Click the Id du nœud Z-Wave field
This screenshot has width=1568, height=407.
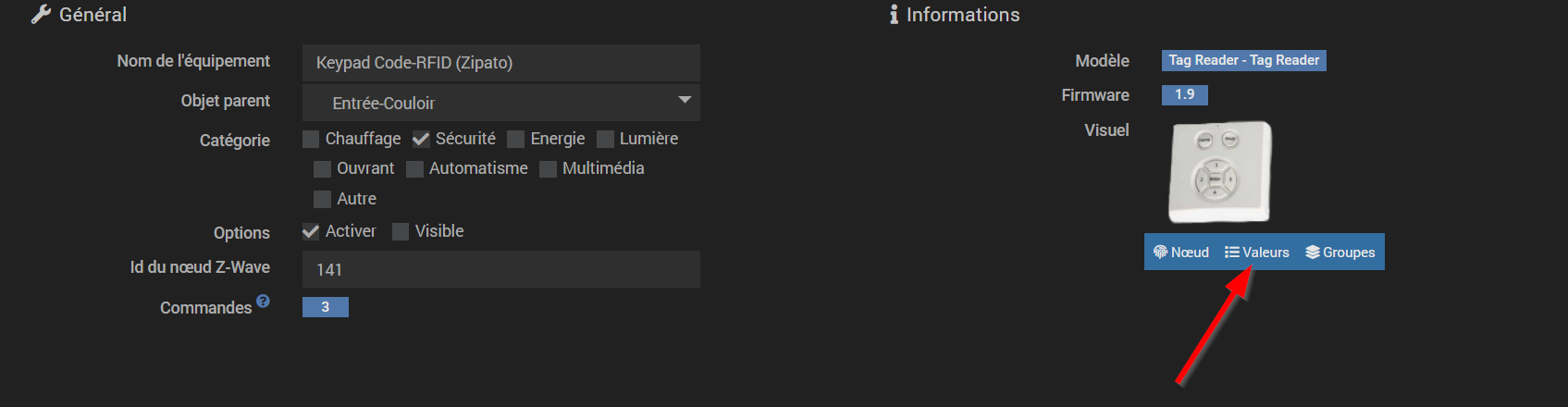(x=500, y=269)
